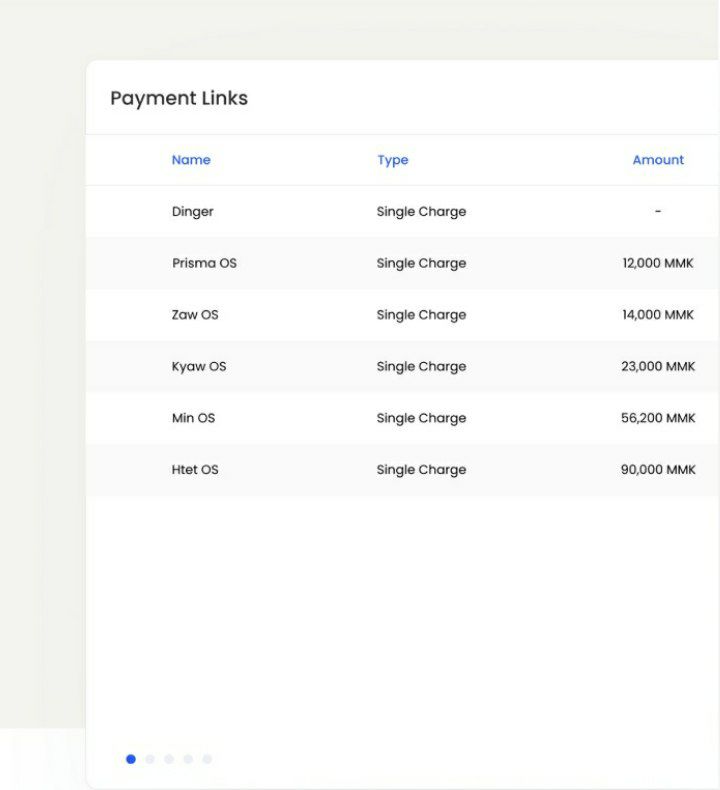Sort by the Amount column header
Viewport: 720px width, 790px height.
[x=658, y=160]
